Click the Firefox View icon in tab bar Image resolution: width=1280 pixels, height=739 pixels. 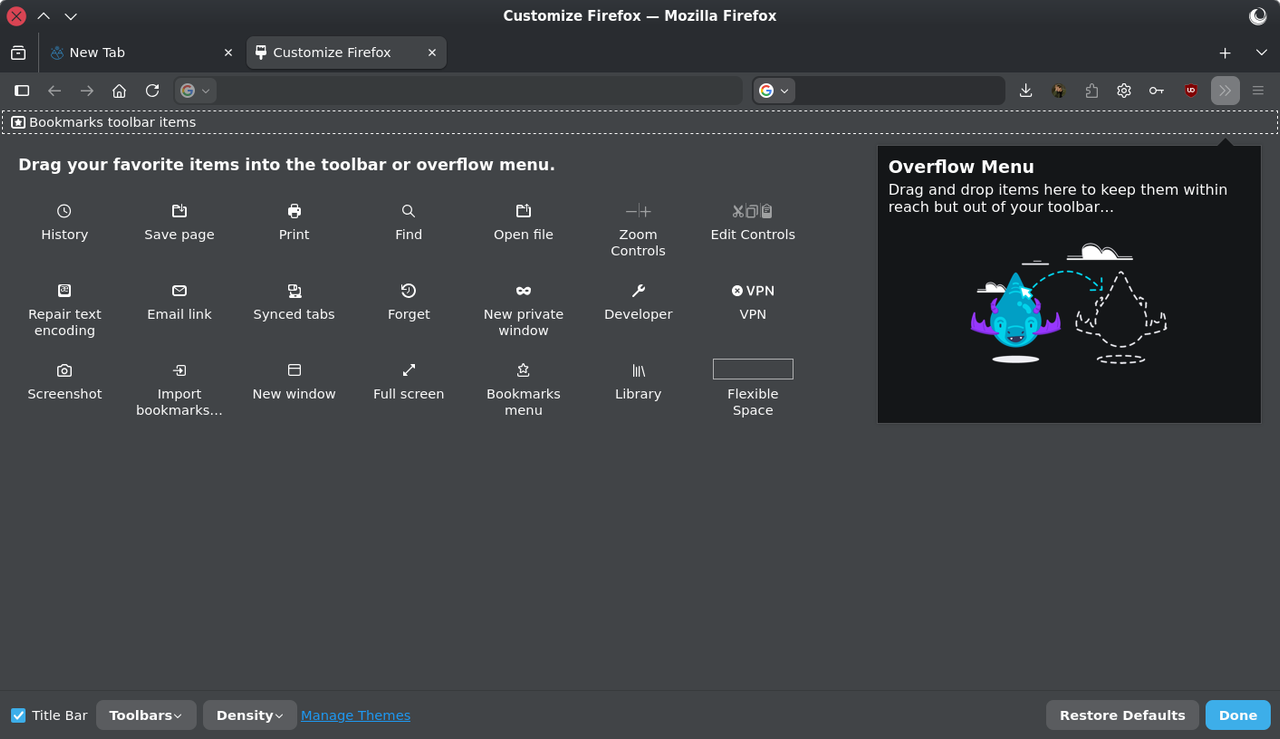coord(18,53)
